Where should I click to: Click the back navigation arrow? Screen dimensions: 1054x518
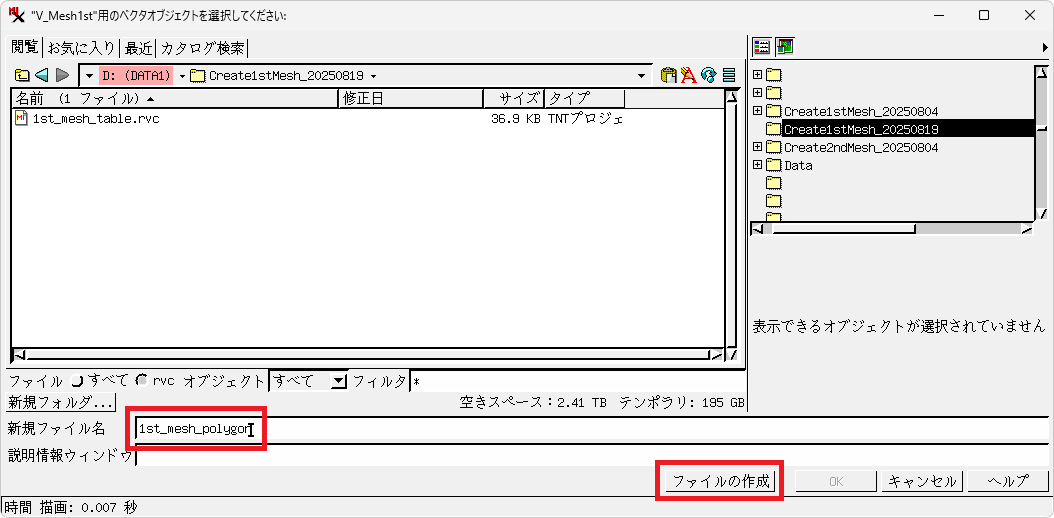click(42, 75)
